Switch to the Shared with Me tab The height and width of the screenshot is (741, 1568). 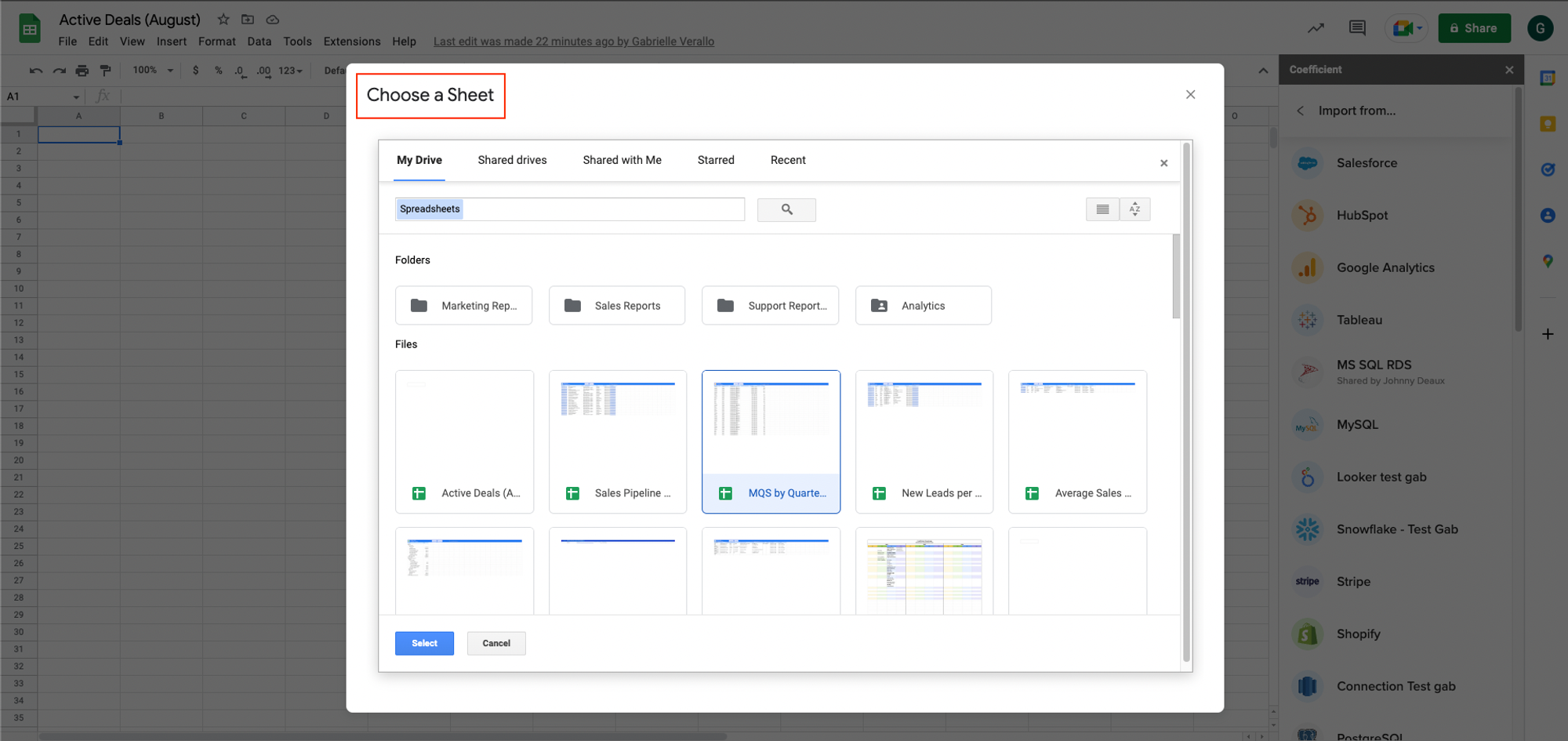coord(622,160)
